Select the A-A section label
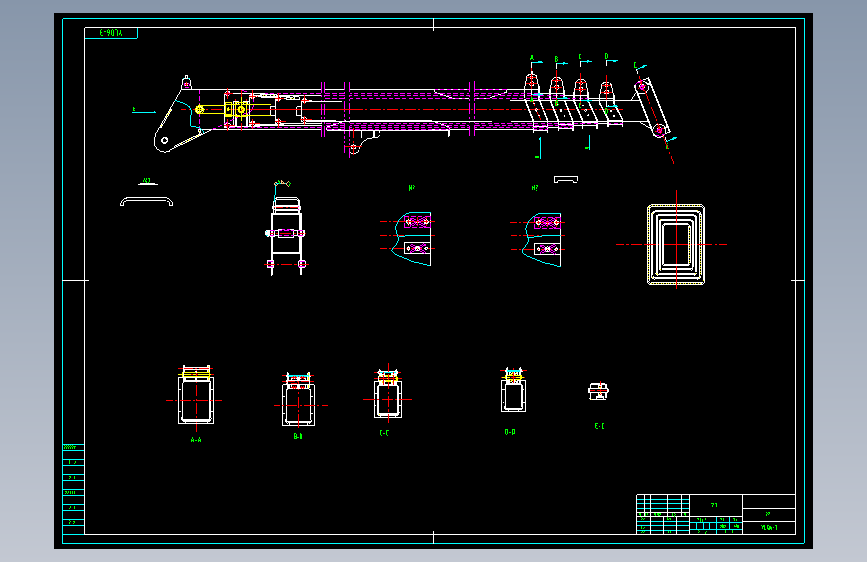Screen dimensions: 867x562 pos(196,440)
